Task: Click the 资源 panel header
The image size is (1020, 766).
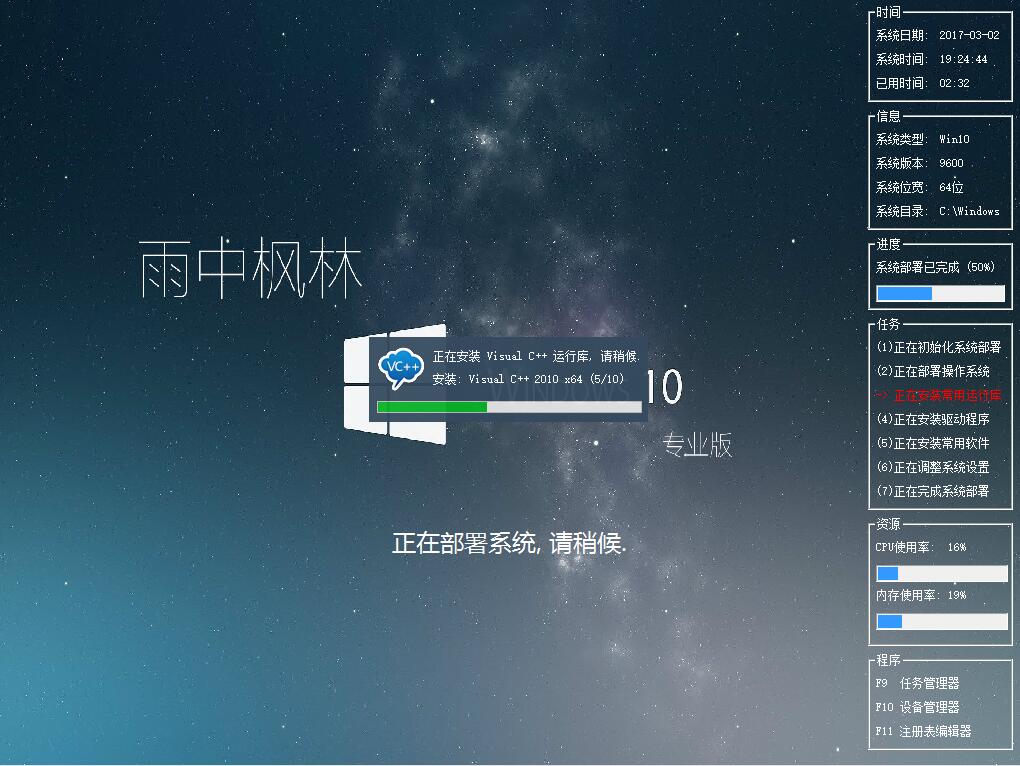Action: coord(888,524)
